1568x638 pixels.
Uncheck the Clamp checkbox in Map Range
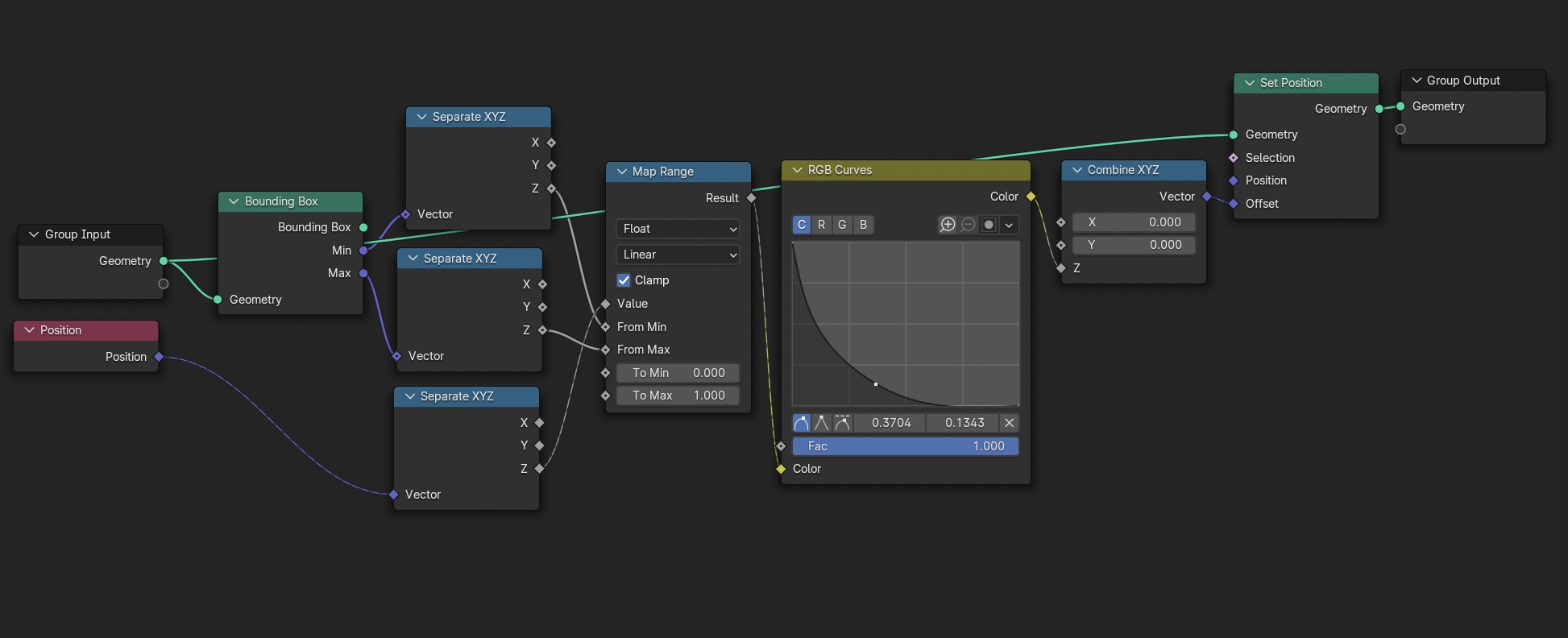(624, 280)
